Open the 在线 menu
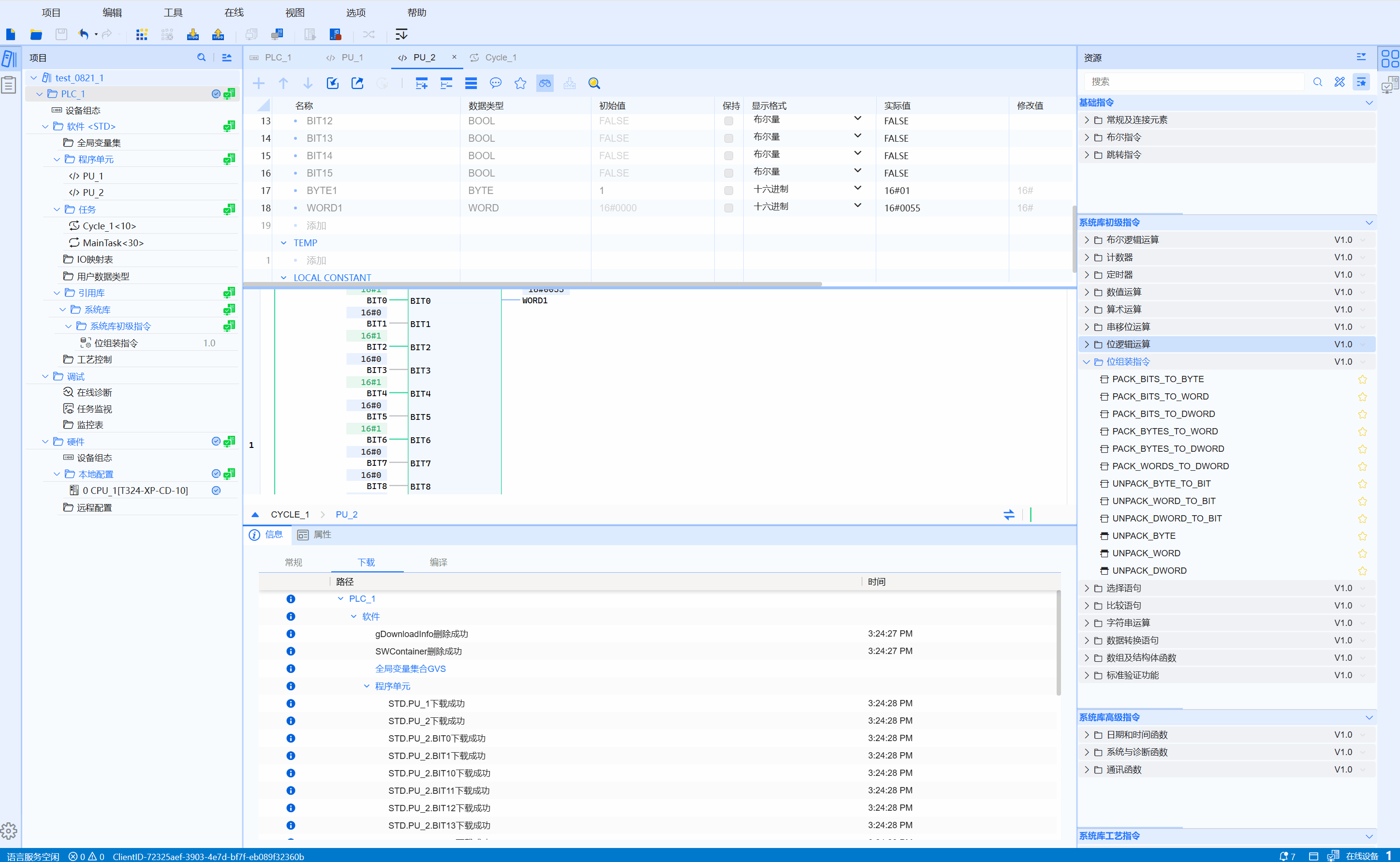The width and height of the screenshot is (1400, 862). click(x=234, y=13)
